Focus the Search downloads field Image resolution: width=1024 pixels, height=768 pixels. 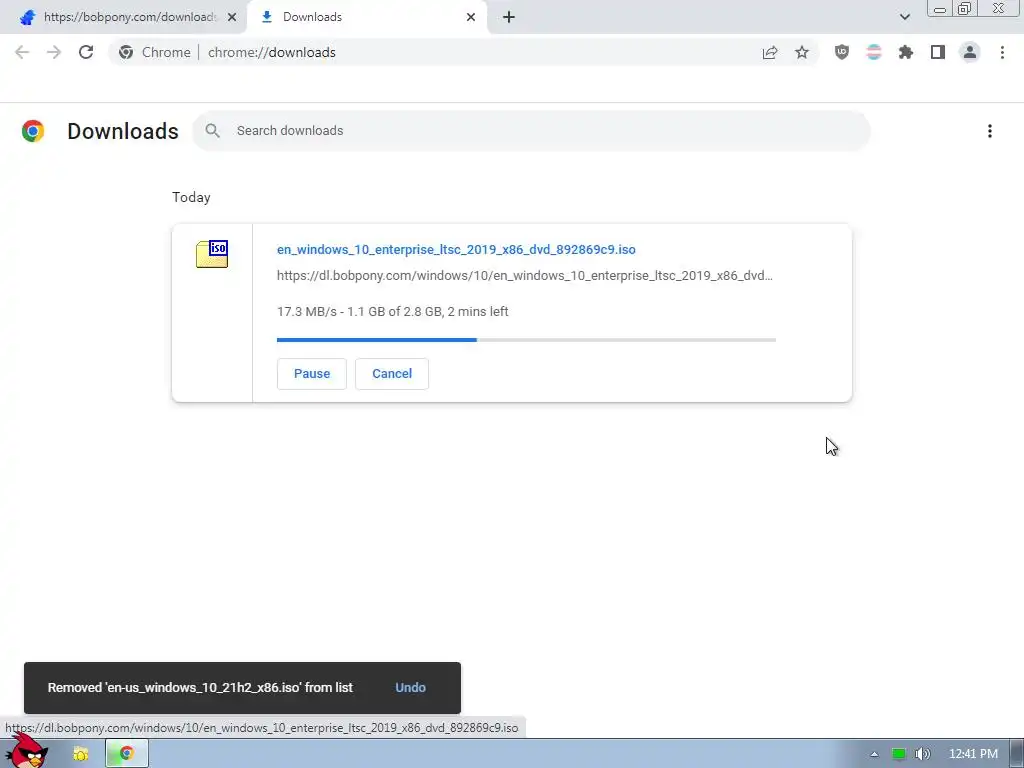click(531, 131)
